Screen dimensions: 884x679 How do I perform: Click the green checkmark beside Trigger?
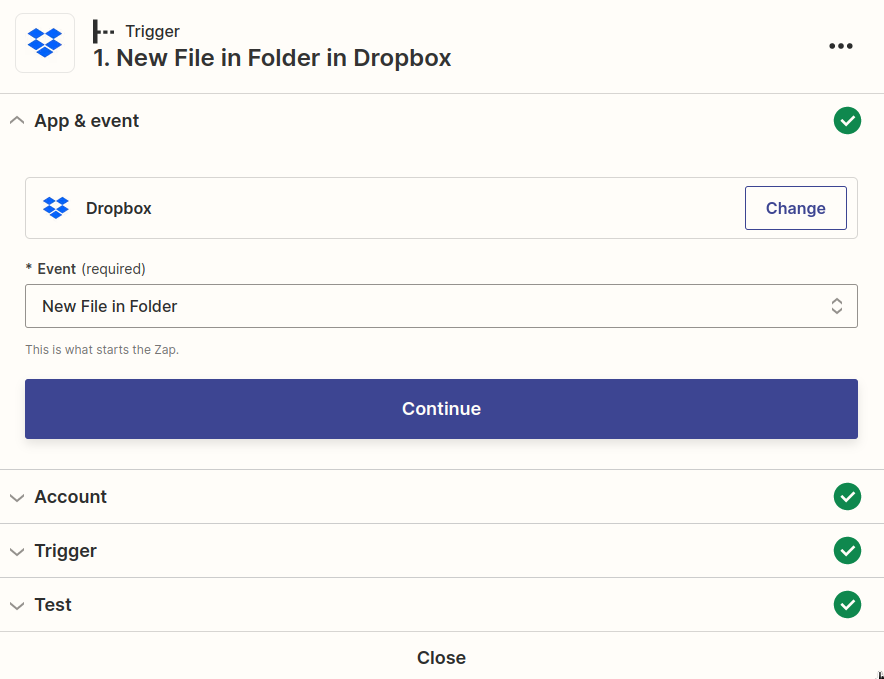(x=847, y=551)
